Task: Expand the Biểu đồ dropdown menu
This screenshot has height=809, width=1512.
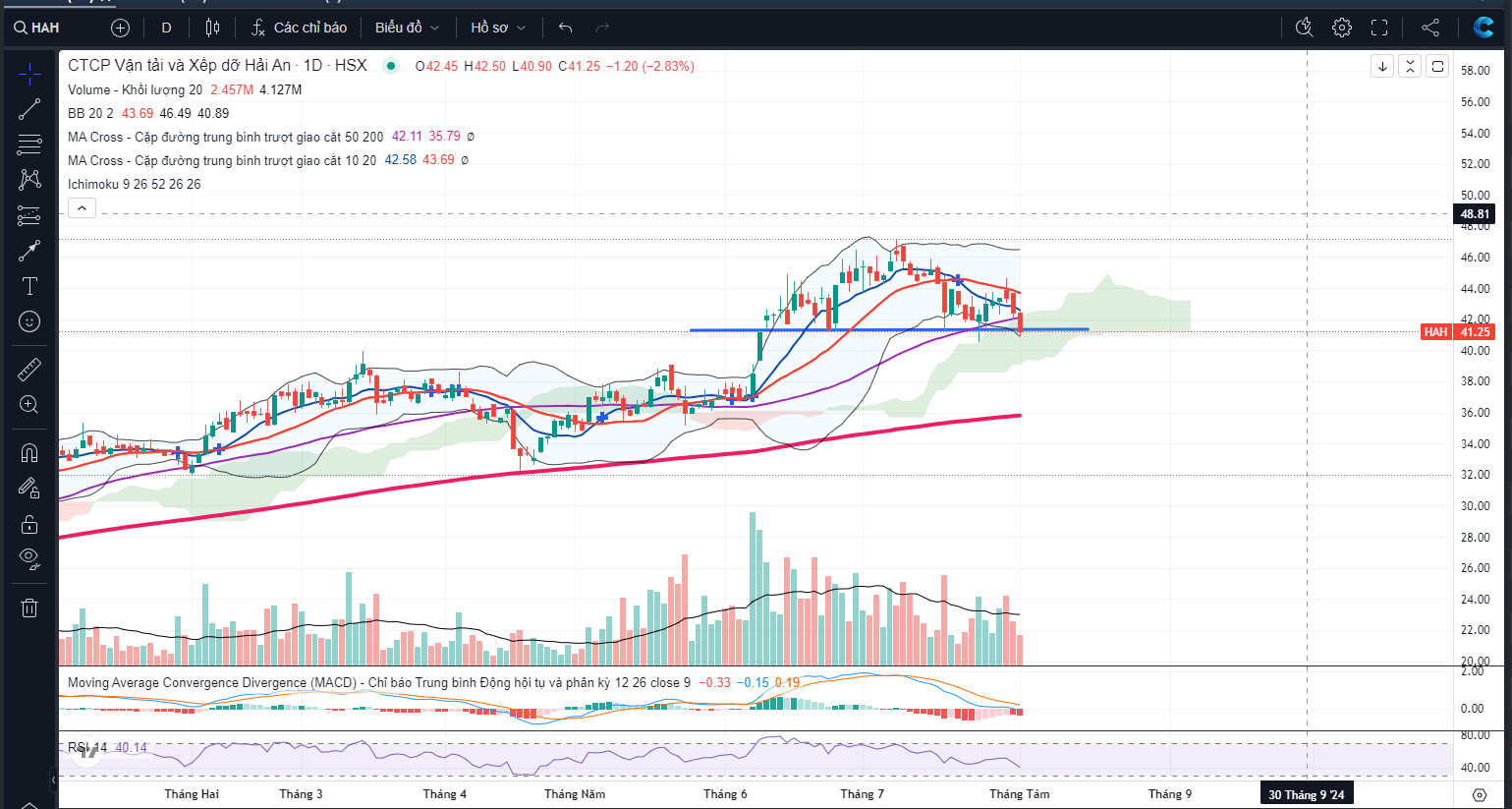Action: point(407,28)
